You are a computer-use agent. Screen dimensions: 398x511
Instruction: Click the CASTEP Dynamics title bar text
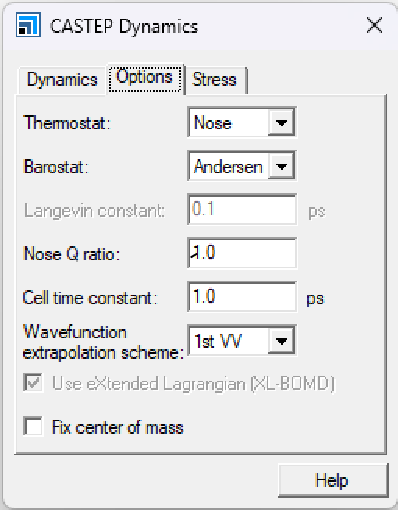click(124, 27)
